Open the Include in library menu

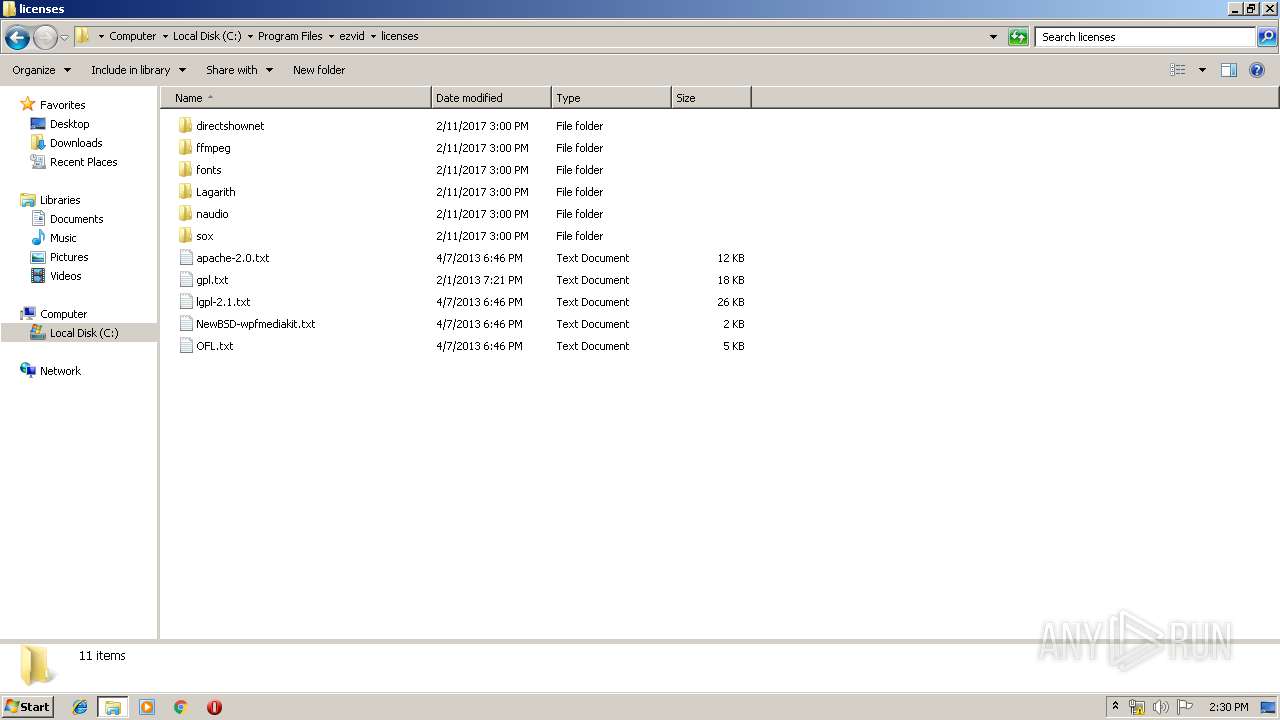pos(138,70)
